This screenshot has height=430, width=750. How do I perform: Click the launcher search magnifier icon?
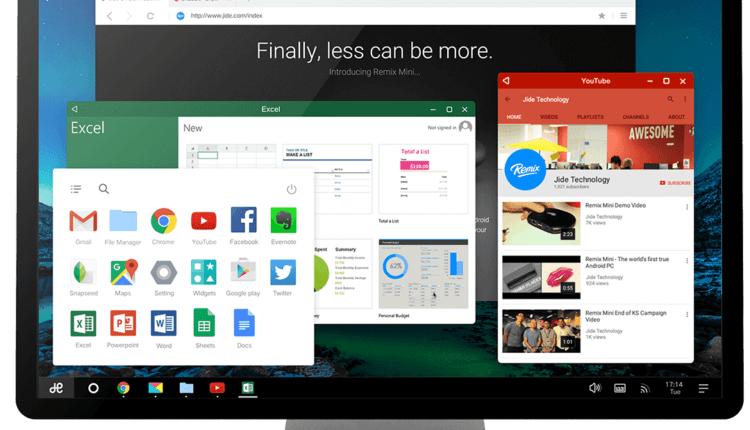[104, 189]
